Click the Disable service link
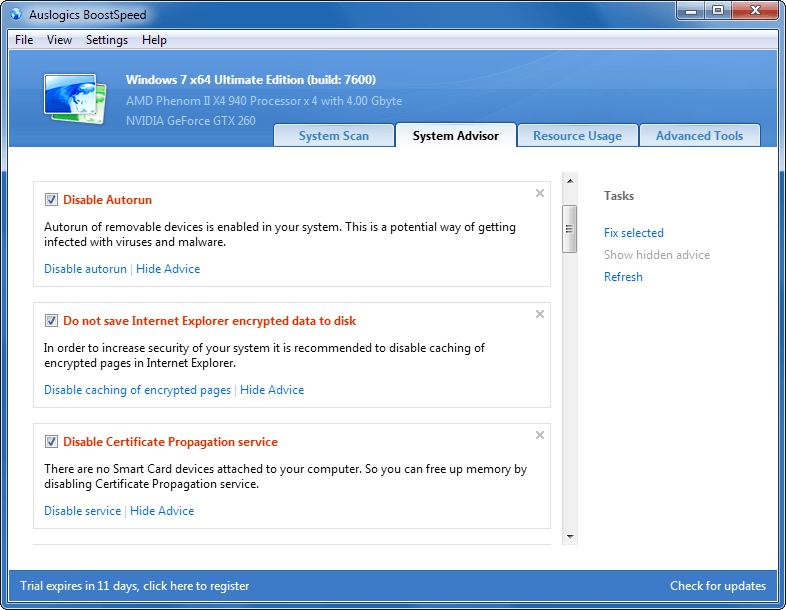Screen dimensions: 786x610 83,511
